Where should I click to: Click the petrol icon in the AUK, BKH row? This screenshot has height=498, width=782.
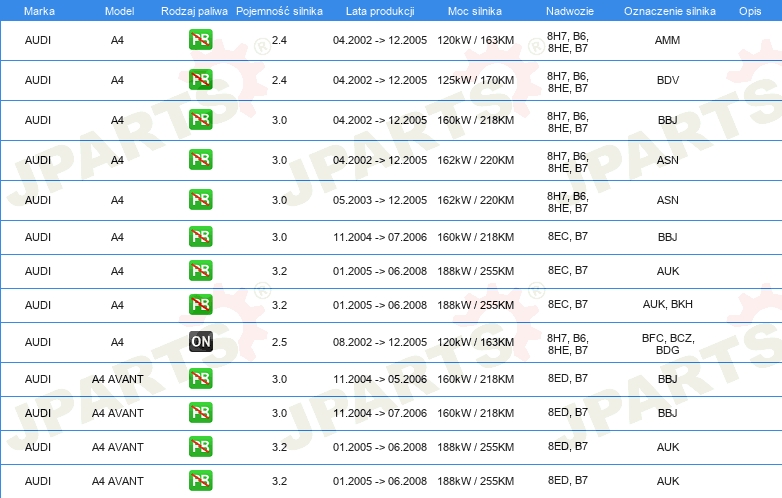point(200,305)
